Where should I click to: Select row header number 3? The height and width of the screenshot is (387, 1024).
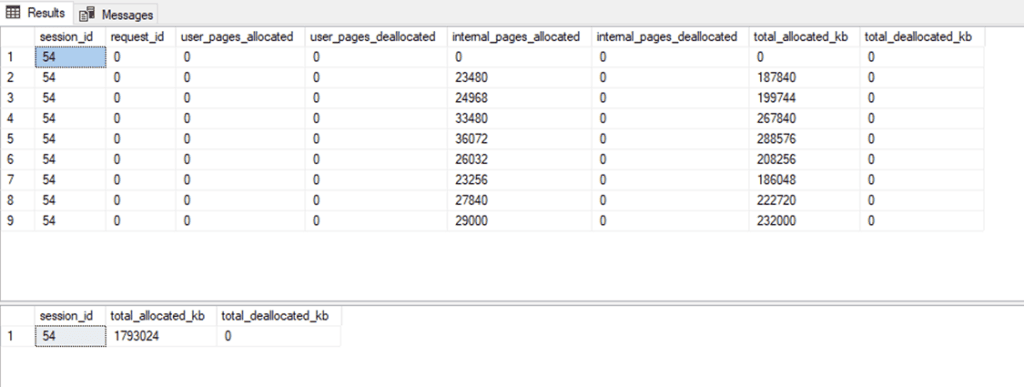(x=18, y=98)
